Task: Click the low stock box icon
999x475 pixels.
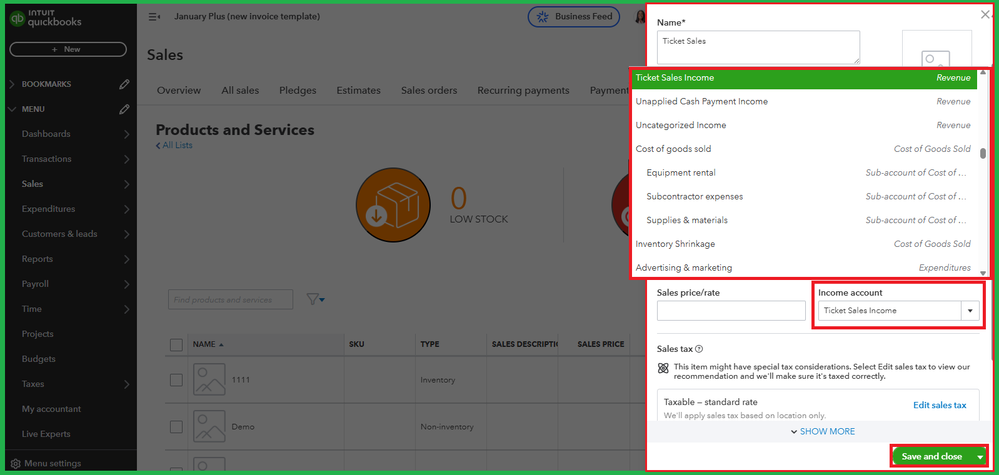Action: click(x=393, y=204)
